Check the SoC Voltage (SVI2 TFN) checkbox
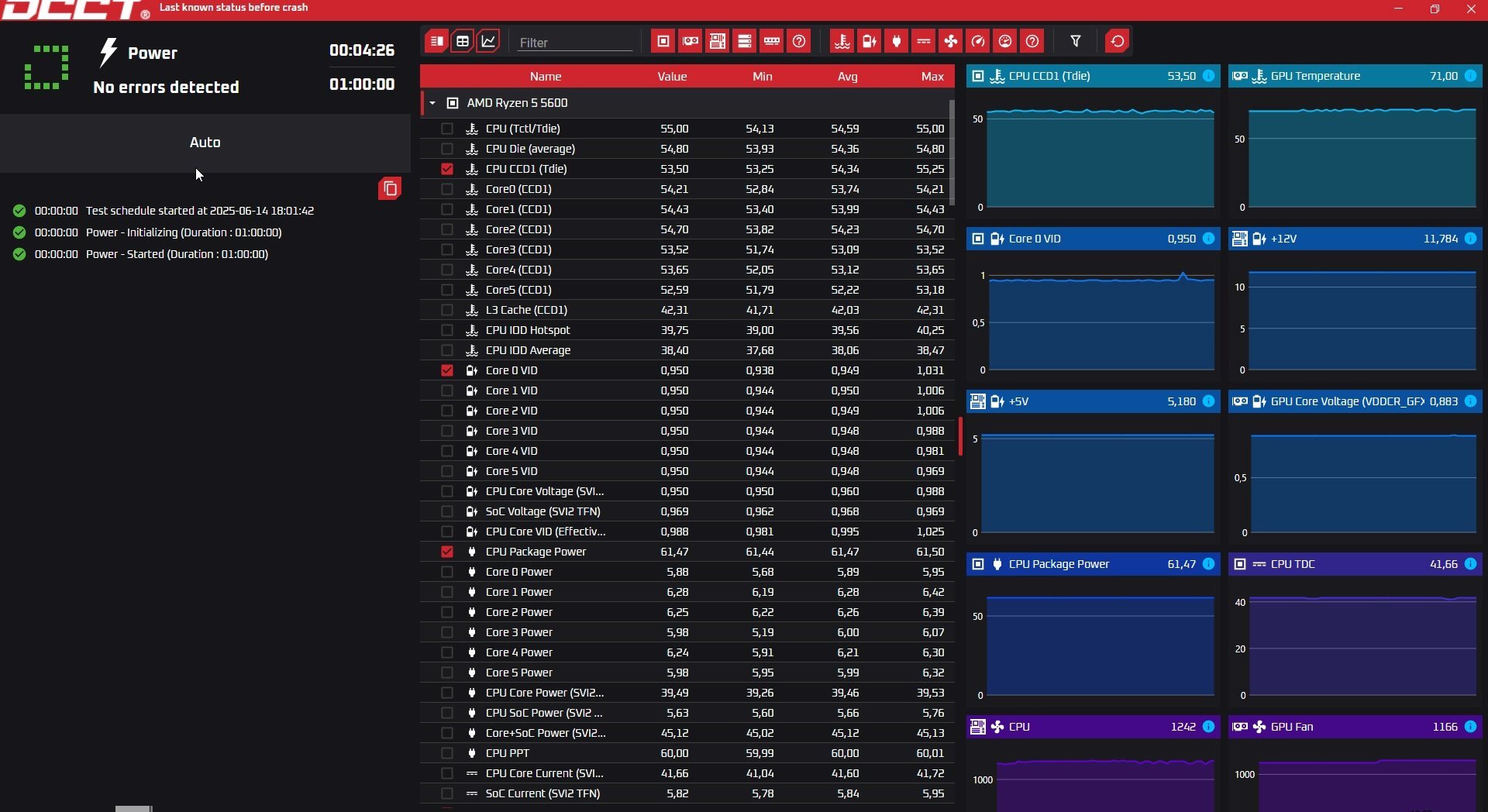Image resolution: width=1488 pixels, height=812 pixels. click(x=447, y=511)
